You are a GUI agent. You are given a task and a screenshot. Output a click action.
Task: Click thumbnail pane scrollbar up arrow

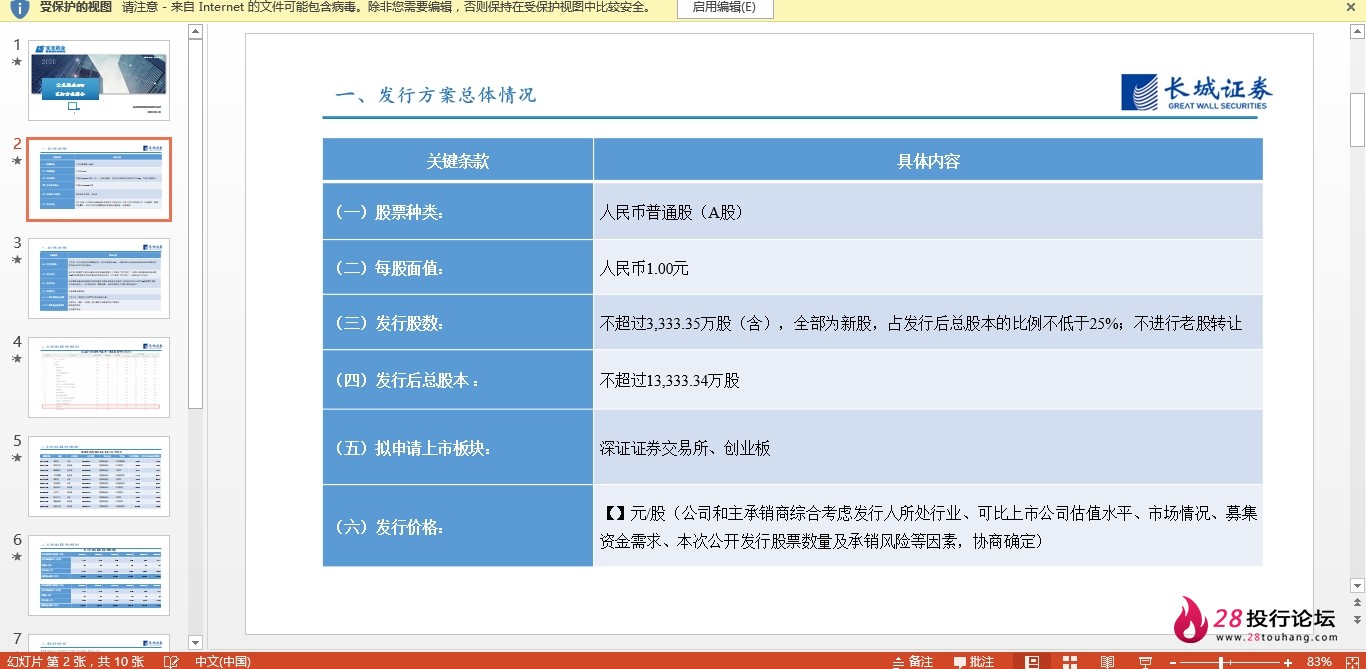[x=196, y=32]
